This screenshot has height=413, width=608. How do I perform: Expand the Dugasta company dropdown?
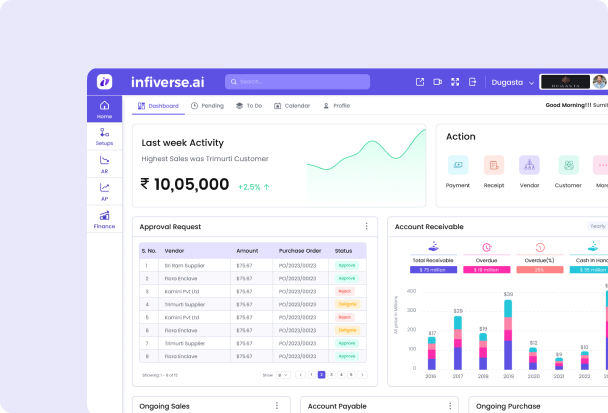[512, 82]
